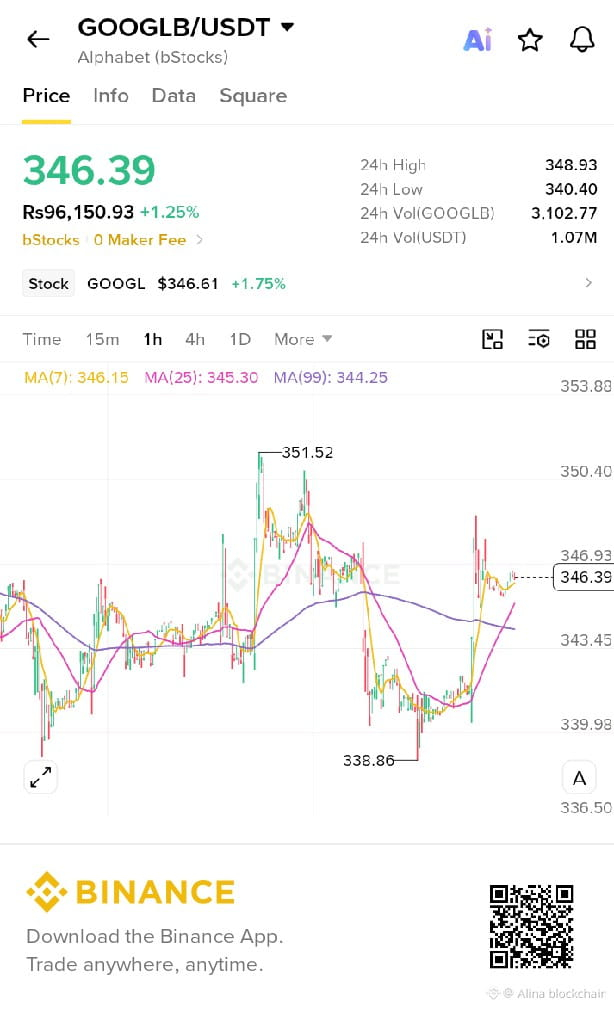Click the +1.75% stock change

coord(258,284)
